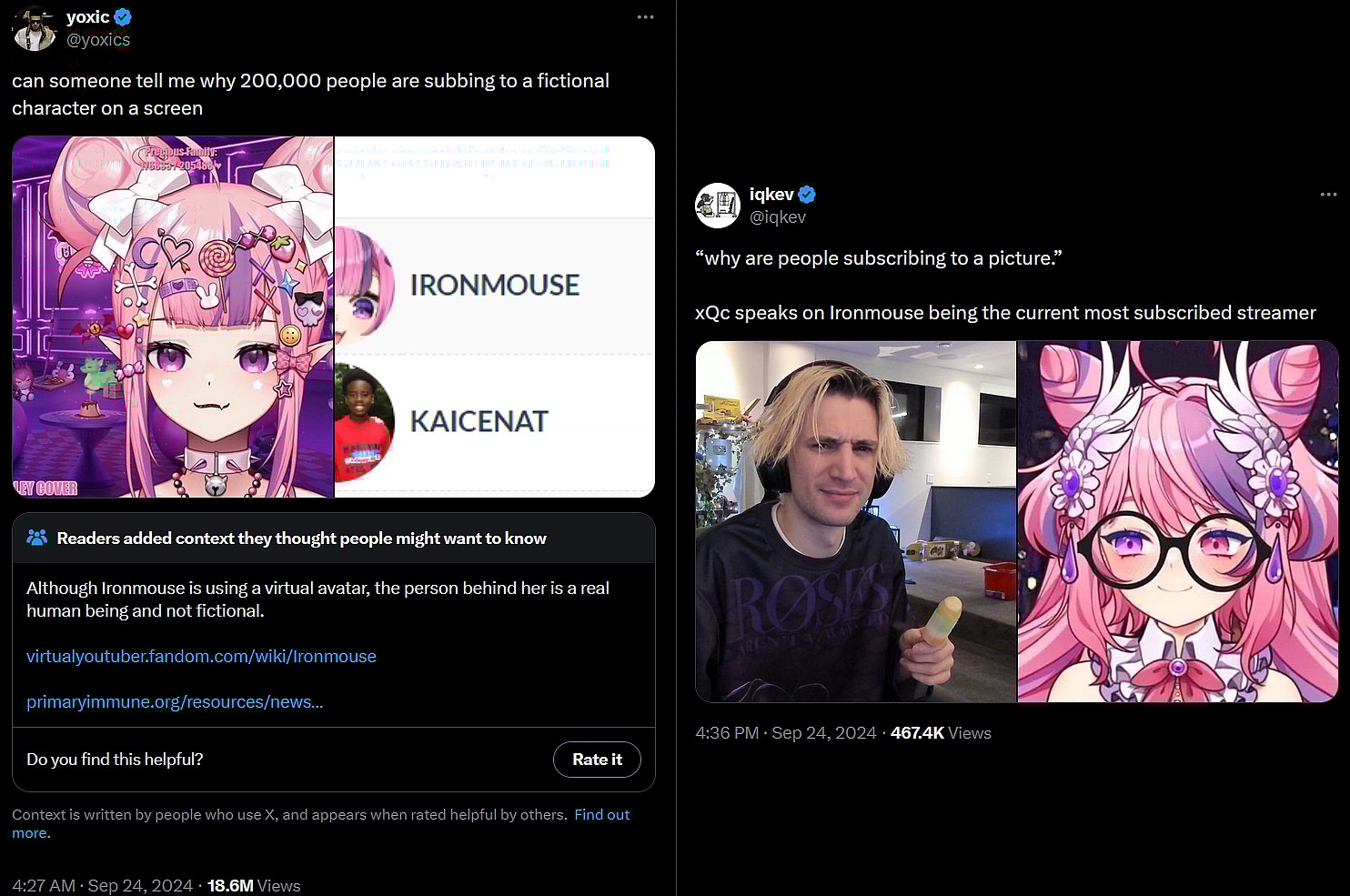
Task: Open the xQc reaction photo
Action: (x=855, y=521)
